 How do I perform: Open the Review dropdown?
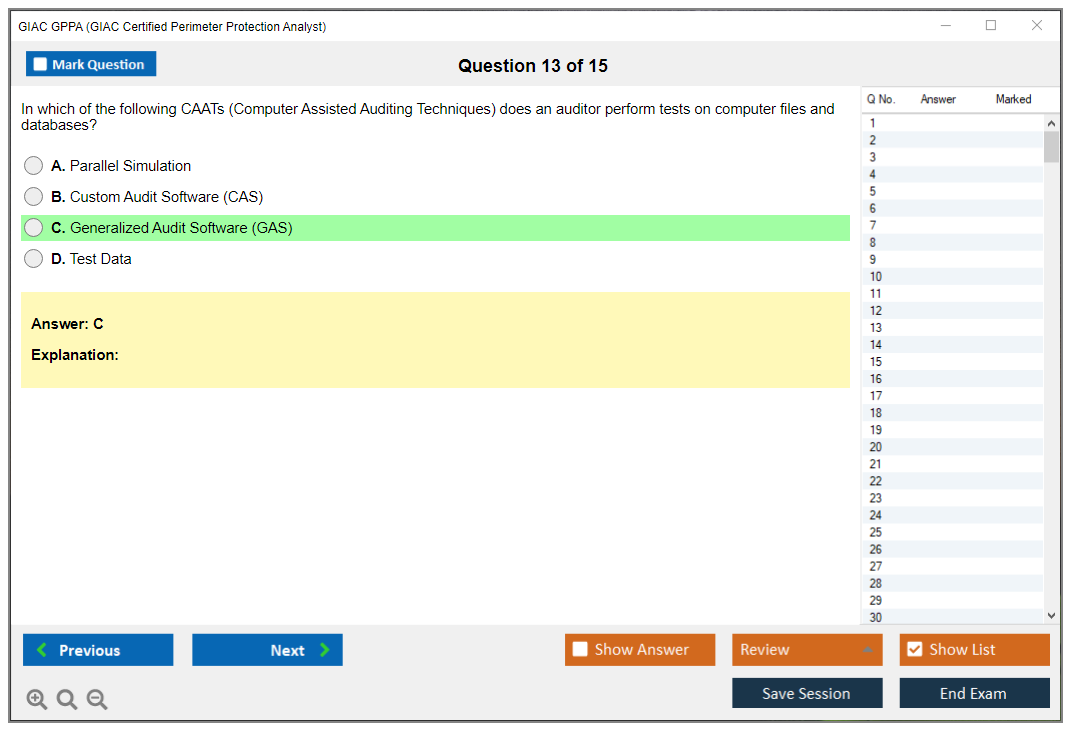(x=806, y=649)
